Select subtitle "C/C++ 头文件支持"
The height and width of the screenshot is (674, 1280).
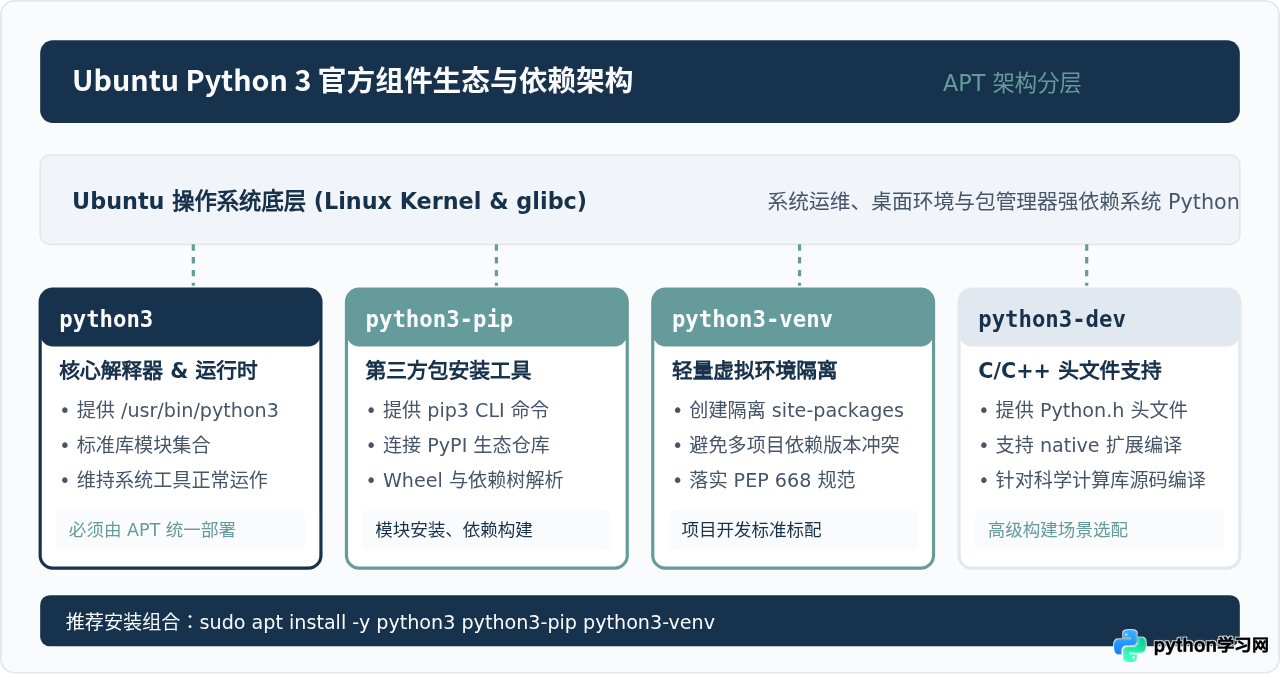1069,371
